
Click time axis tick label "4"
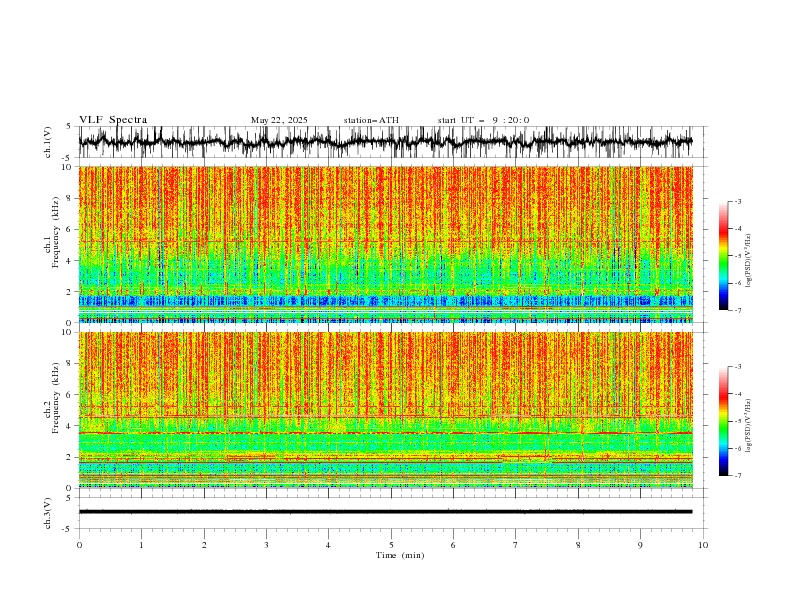tap(328, 545)
